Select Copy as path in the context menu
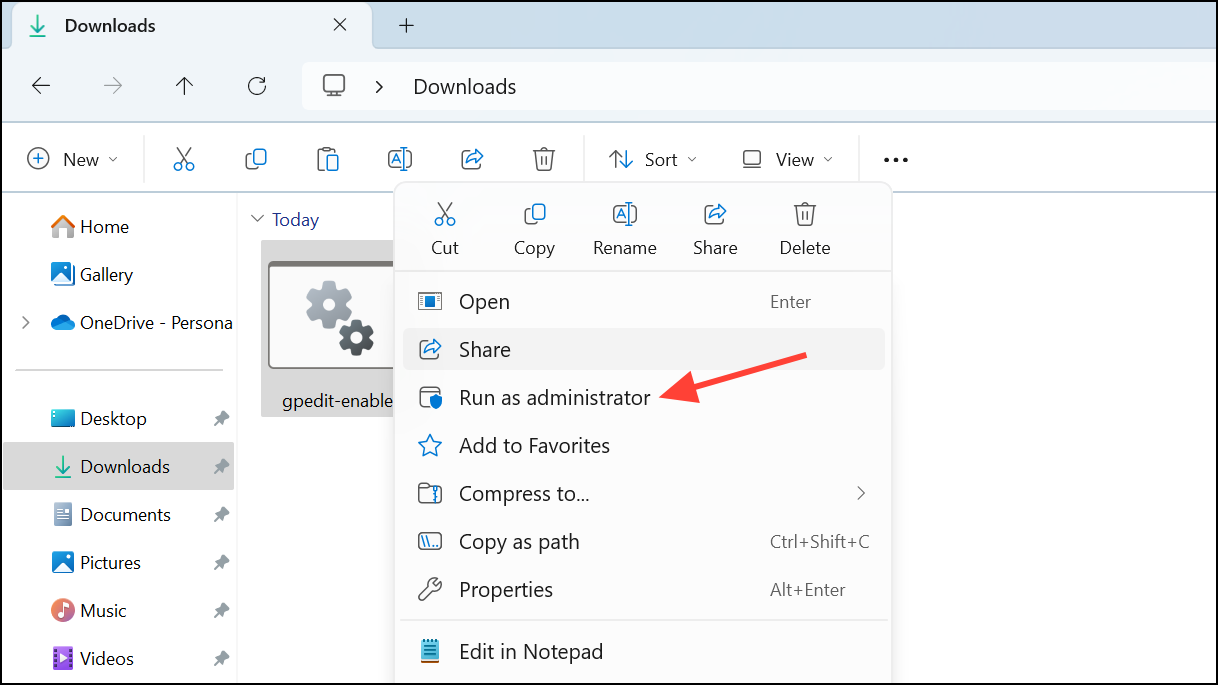Image resolution: width=1218 pixels, height=685 pixels. [x=518, y=541]
